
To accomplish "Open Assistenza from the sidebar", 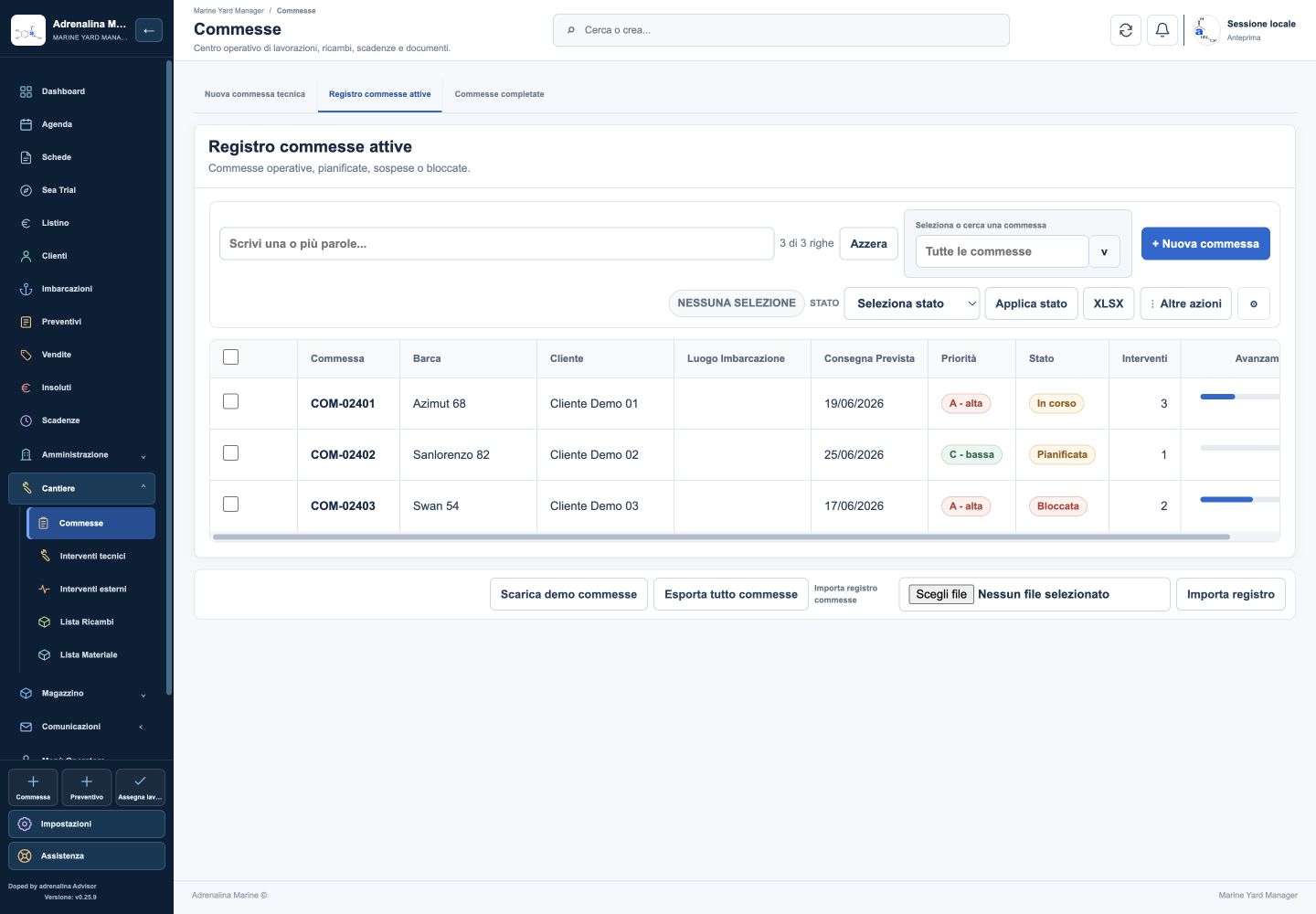I will pos(87,856).
